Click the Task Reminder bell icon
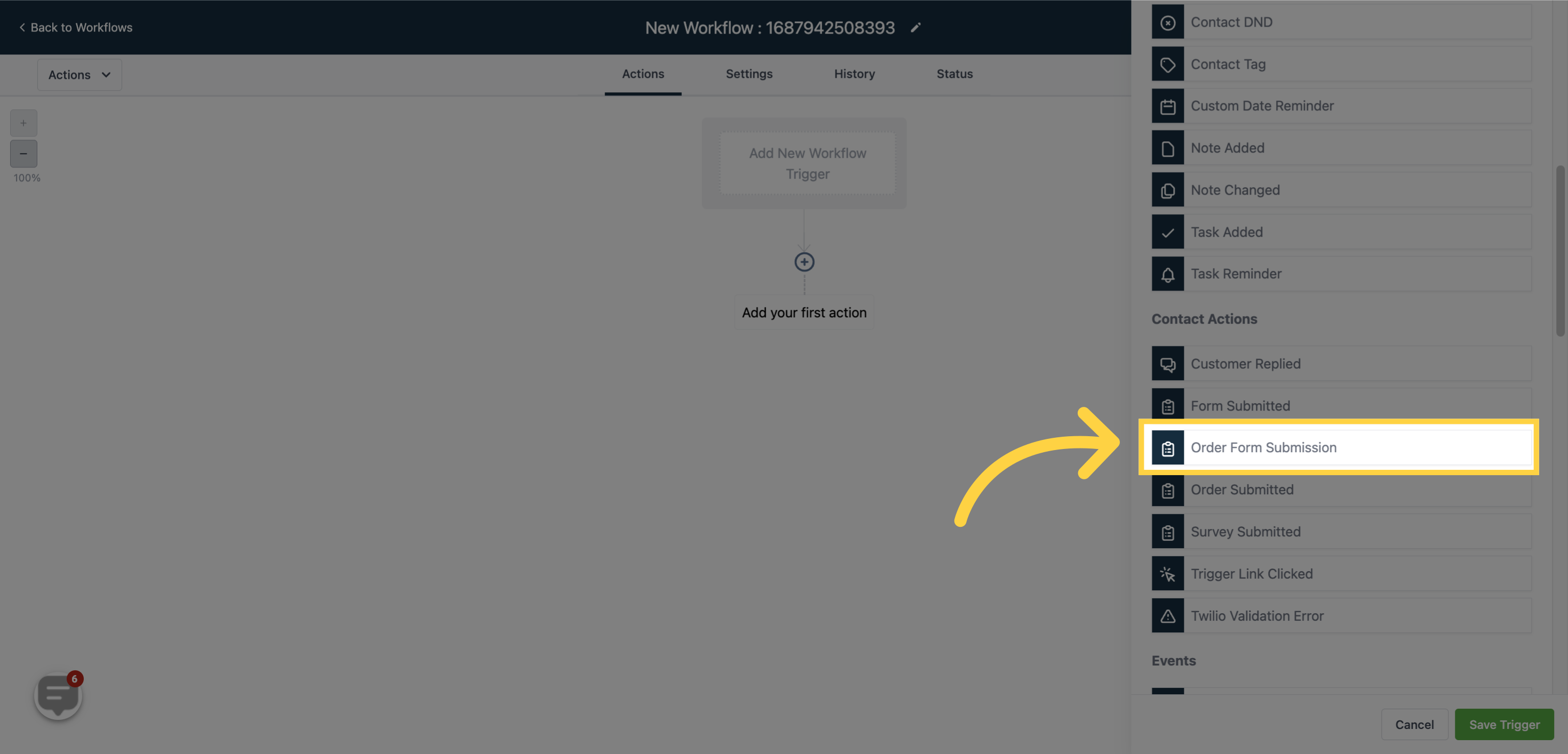 pos(1167,273)
